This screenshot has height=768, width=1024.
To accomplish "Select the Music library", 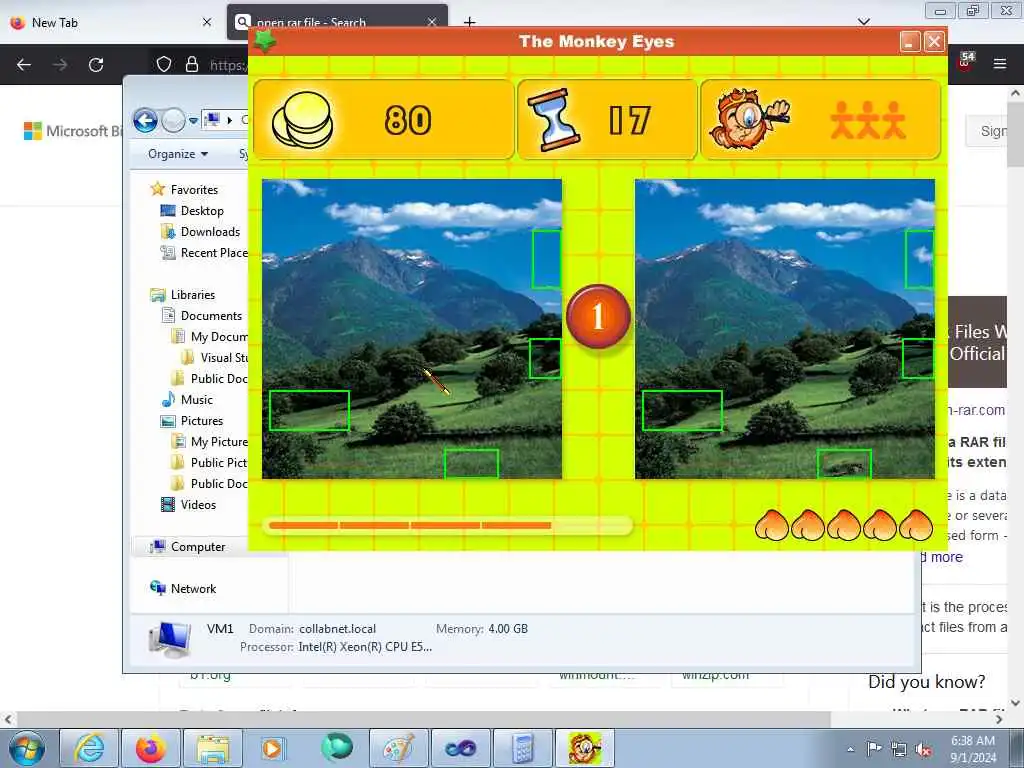I will [x=197, y=400].
